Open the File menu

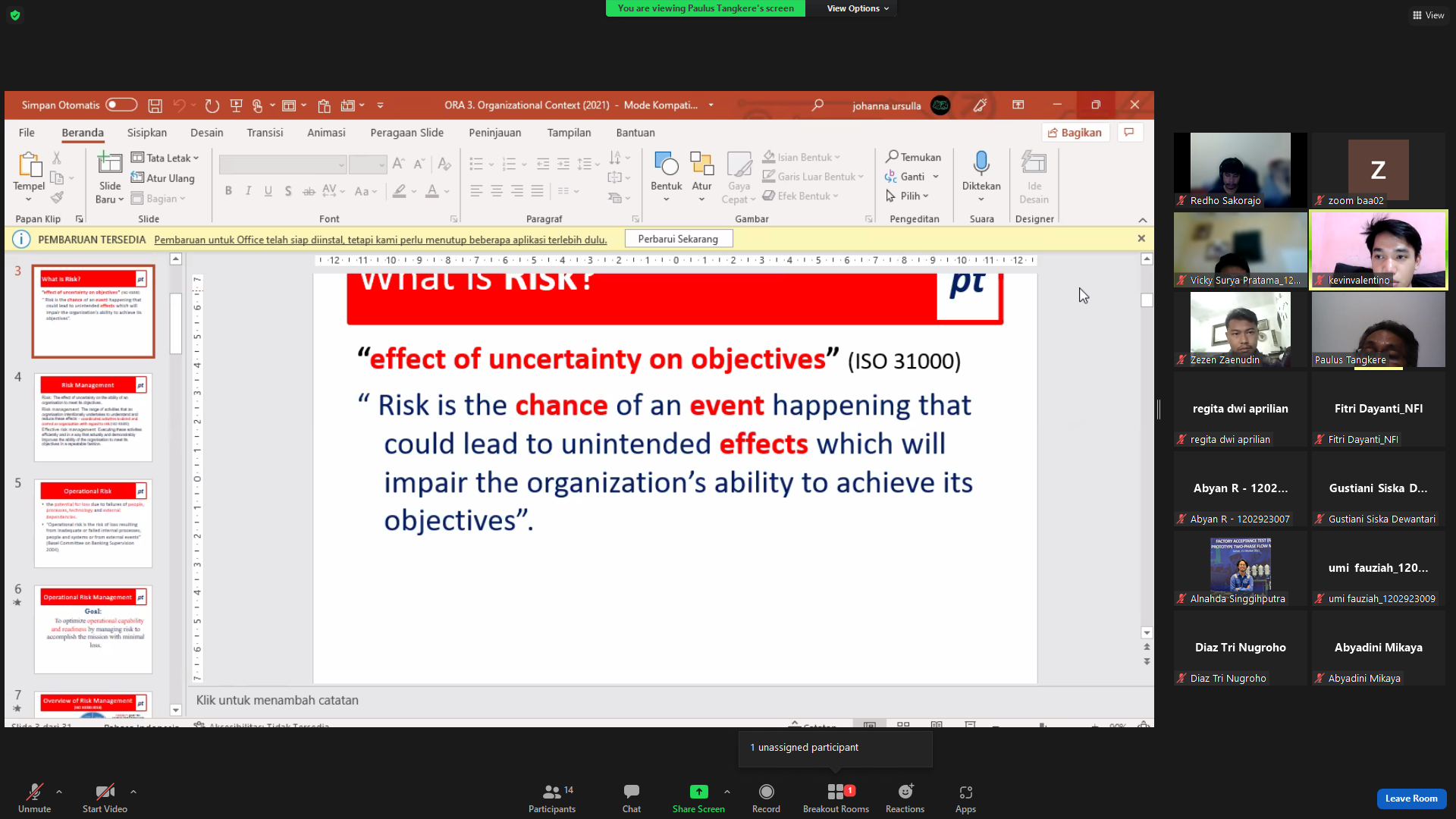[27, 133]
